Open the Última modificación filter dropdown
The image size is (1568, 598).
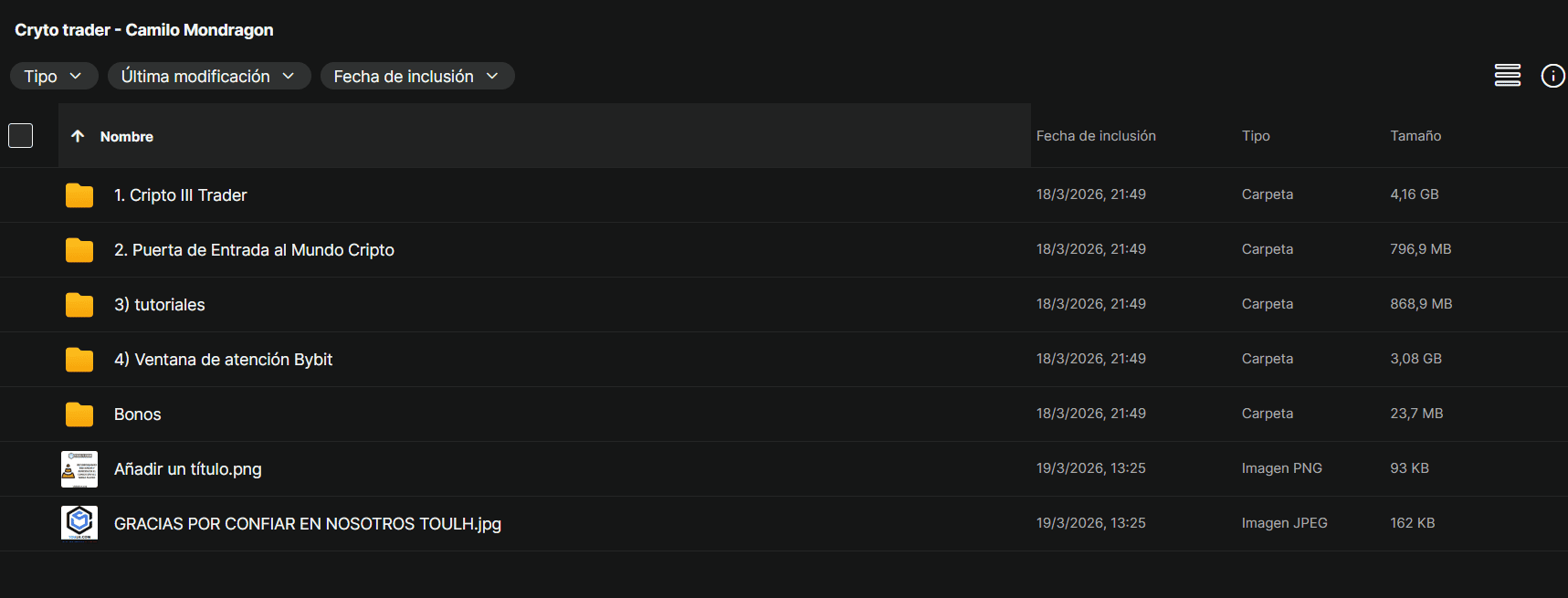pos(208,77)
